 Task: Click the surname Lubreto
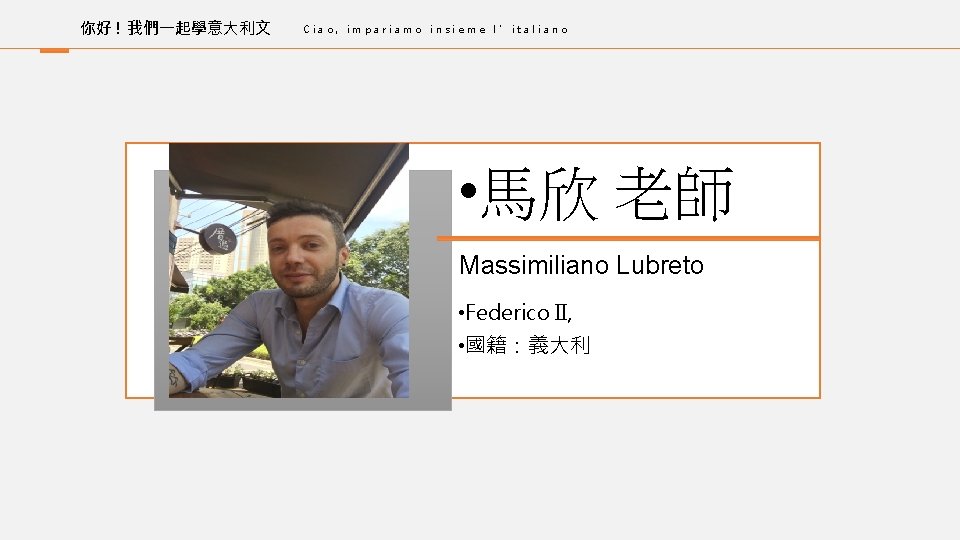660,265
